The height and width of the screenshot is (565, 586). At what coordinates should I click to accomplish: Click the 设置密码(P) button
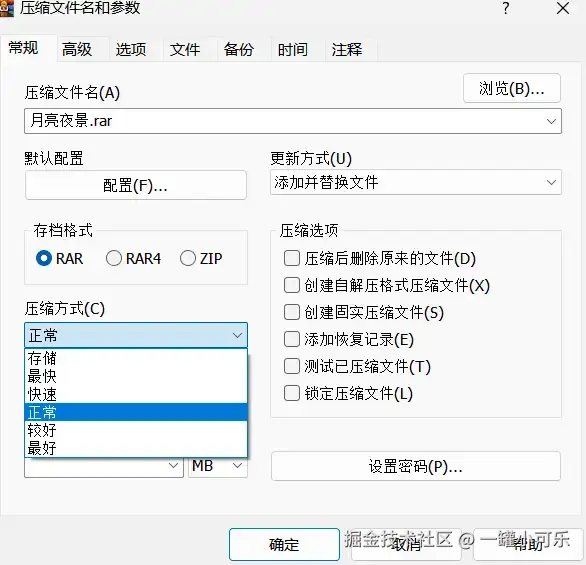click(x=416, y=466)
